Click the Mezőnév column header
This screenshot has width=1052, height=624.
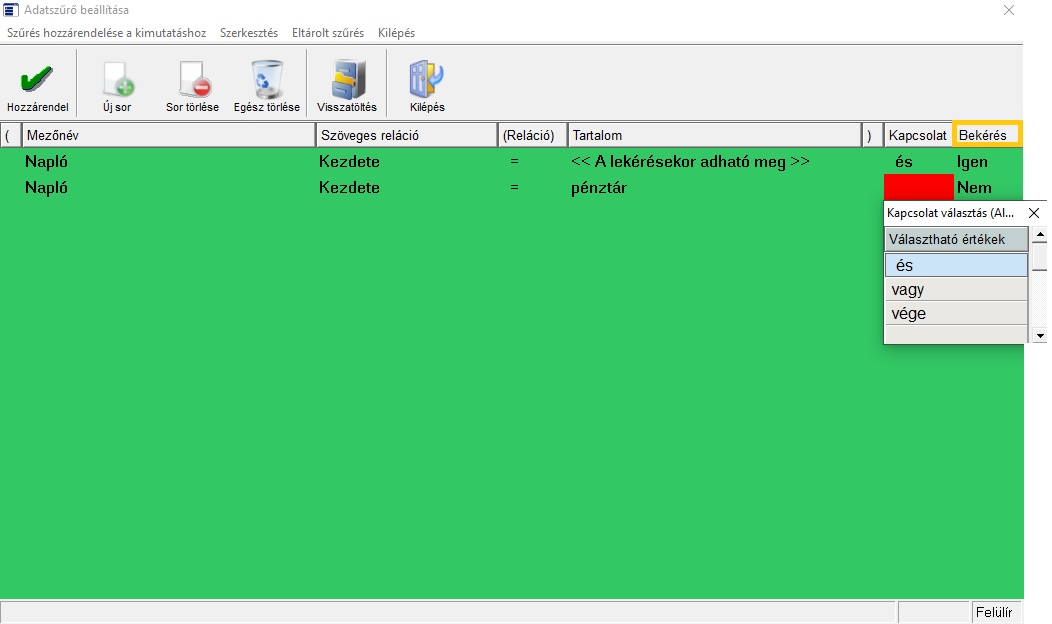click(x=167, y=135)
